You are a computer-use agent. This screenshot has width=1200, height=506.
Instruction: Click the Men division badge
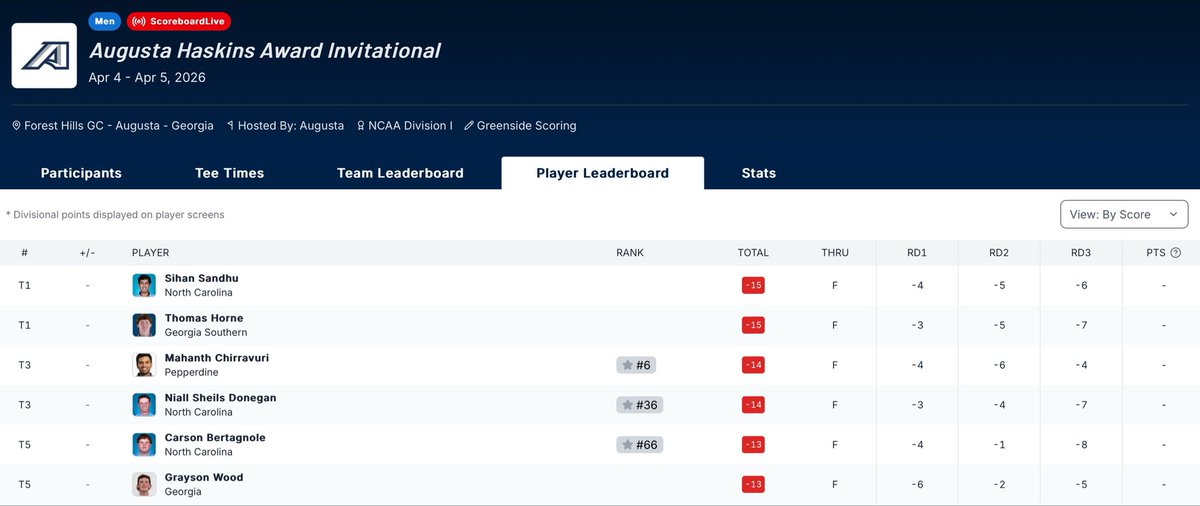(105, 21)
